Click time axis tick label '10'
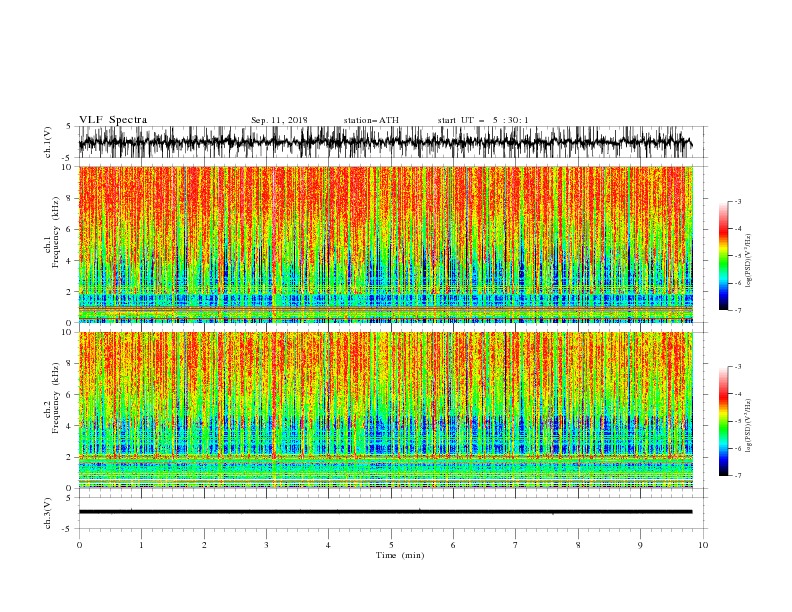Screen dimensions: 792x612 (x=703, y=545)
